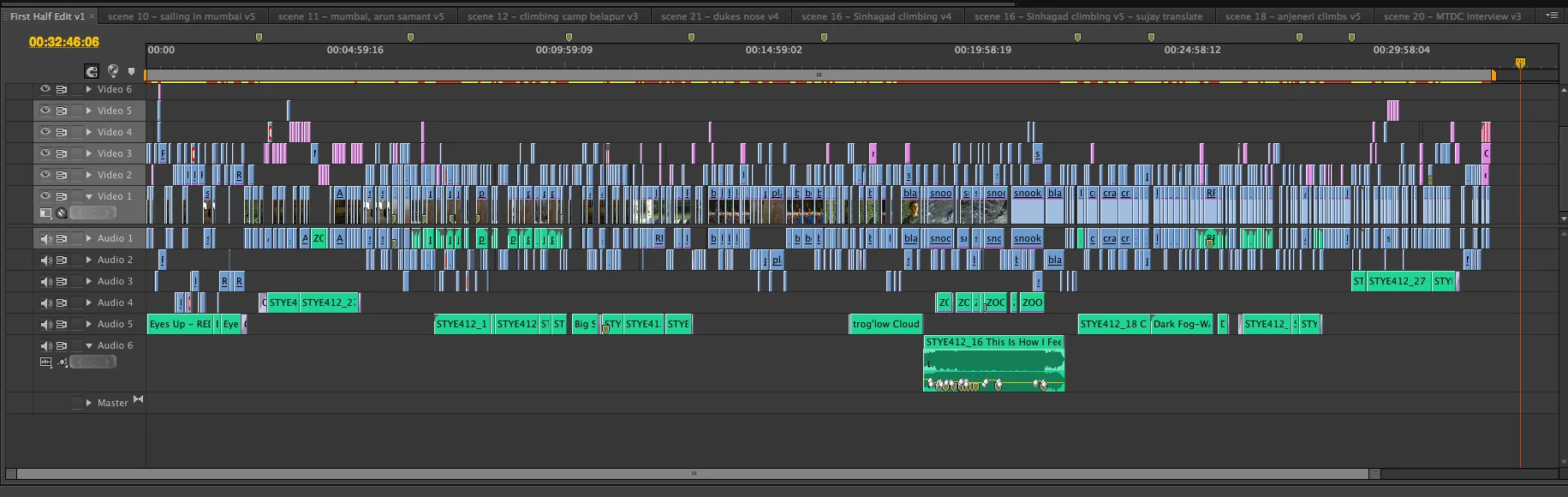Image resolution: width=1568 pixels, height=497 pixels.
Task: Expand the Audio 1 track
Action: (88, 238)
